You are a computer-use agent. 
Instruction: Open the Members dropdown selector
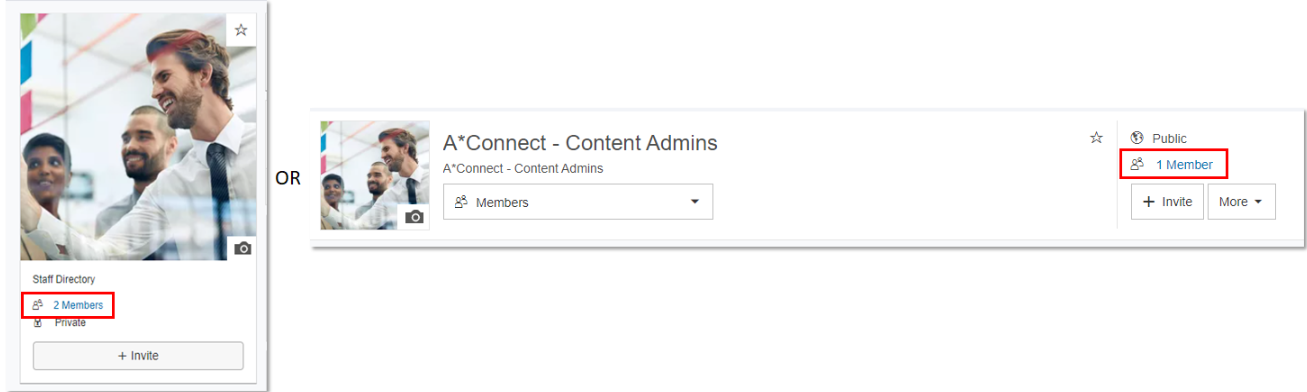[578, 202]
